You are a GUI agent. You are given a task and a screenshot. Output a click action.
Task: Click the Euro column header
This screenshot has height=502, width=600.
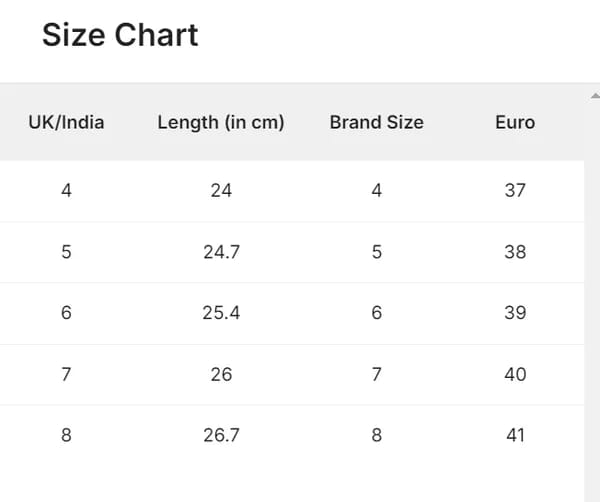515,123
